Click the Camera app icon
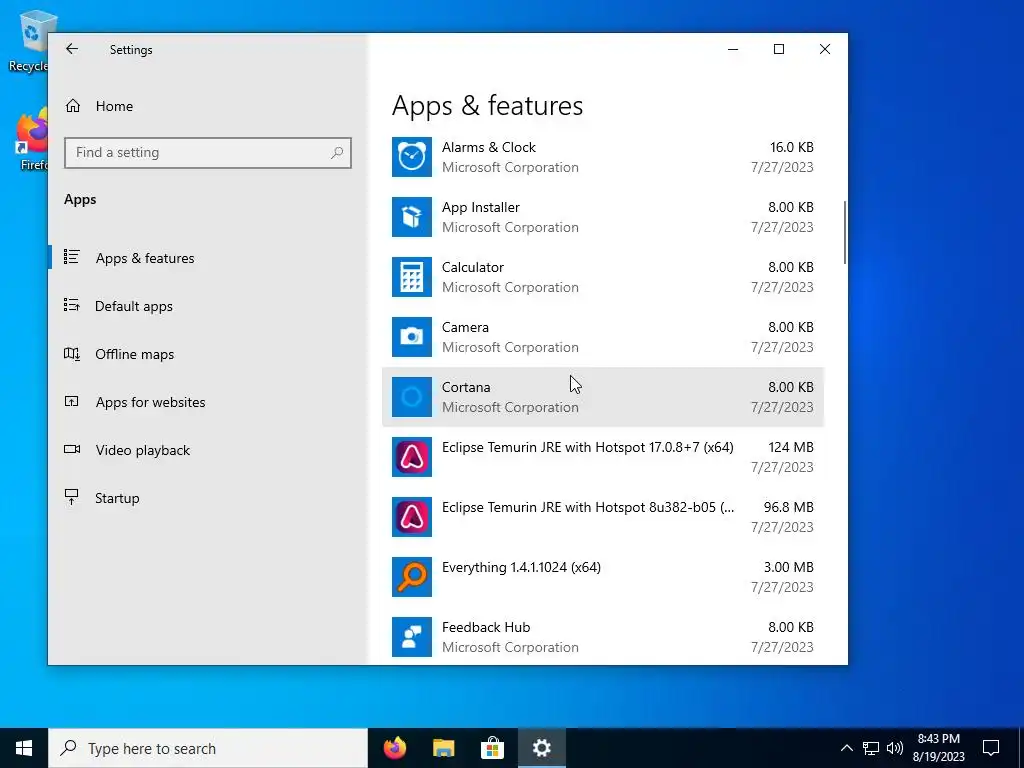1024x768 pixels. 411,337
